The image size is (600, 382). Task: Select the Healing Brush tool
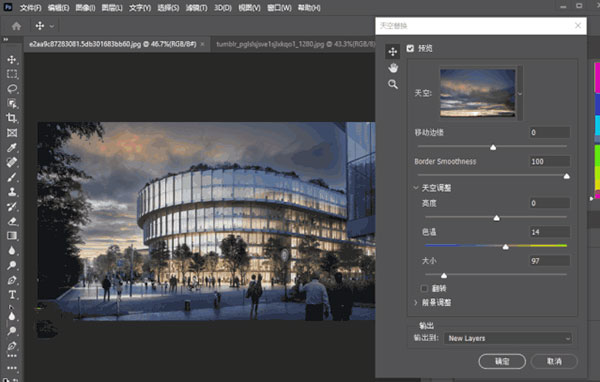tap(12, 162)
